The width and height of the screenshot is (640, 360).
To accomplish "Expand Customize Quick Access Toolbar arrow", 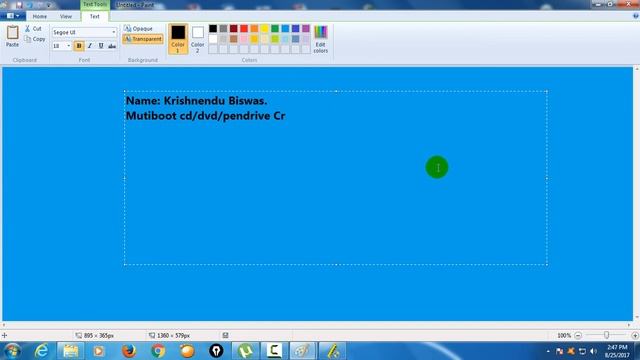I will pyautogui.click(x=49, y=5).
